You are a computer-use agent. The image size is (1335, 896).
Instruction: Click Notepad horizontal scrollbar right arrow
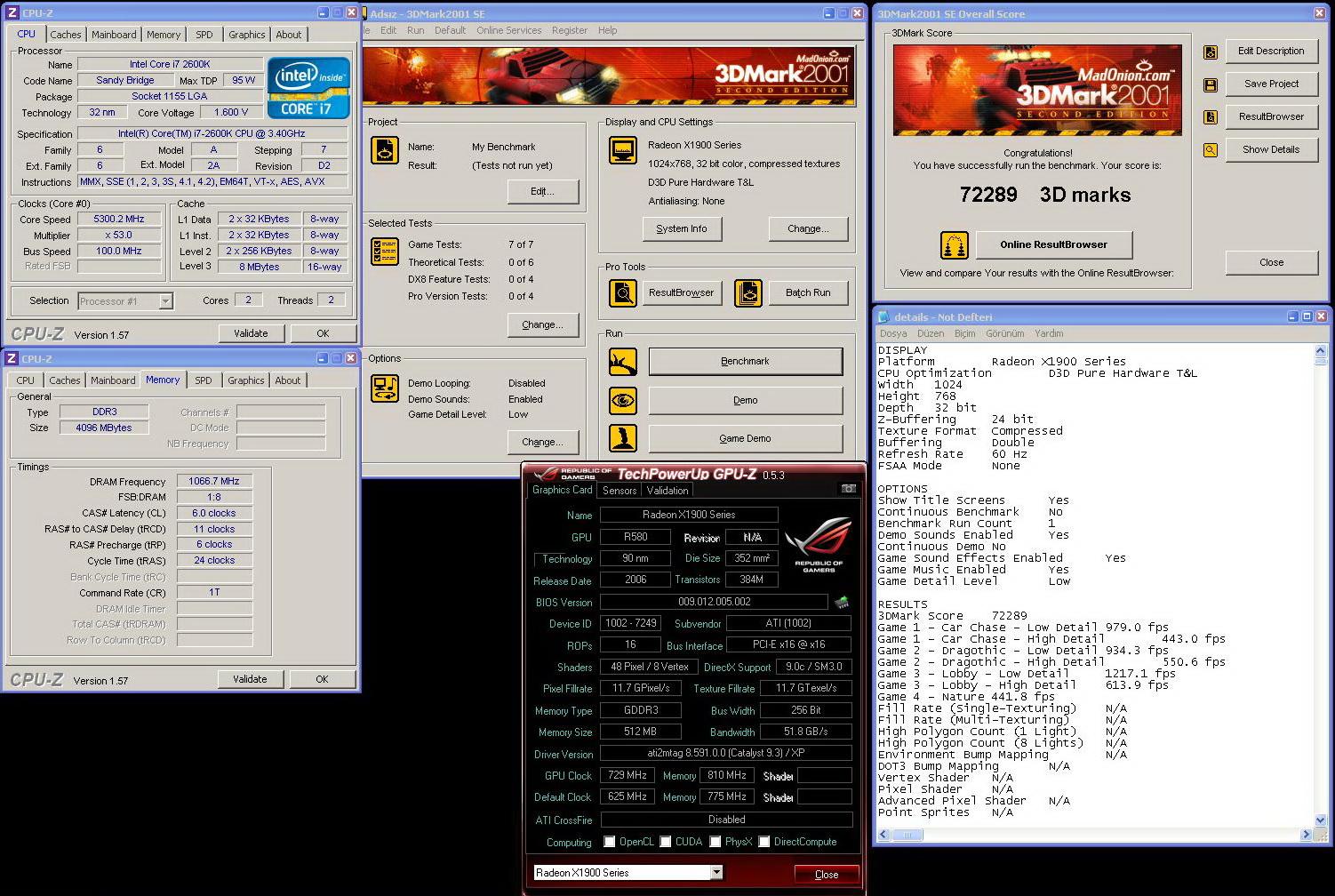point(1306,835)
